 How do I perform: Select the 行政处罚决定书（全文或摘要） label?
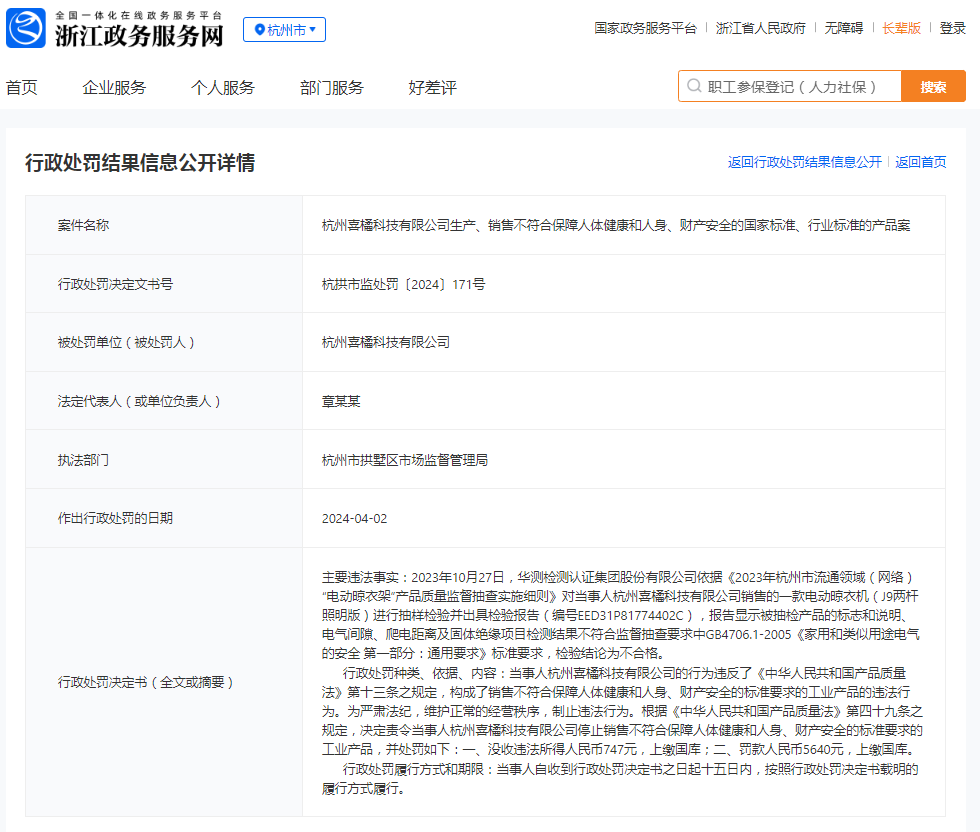point(146,682)
